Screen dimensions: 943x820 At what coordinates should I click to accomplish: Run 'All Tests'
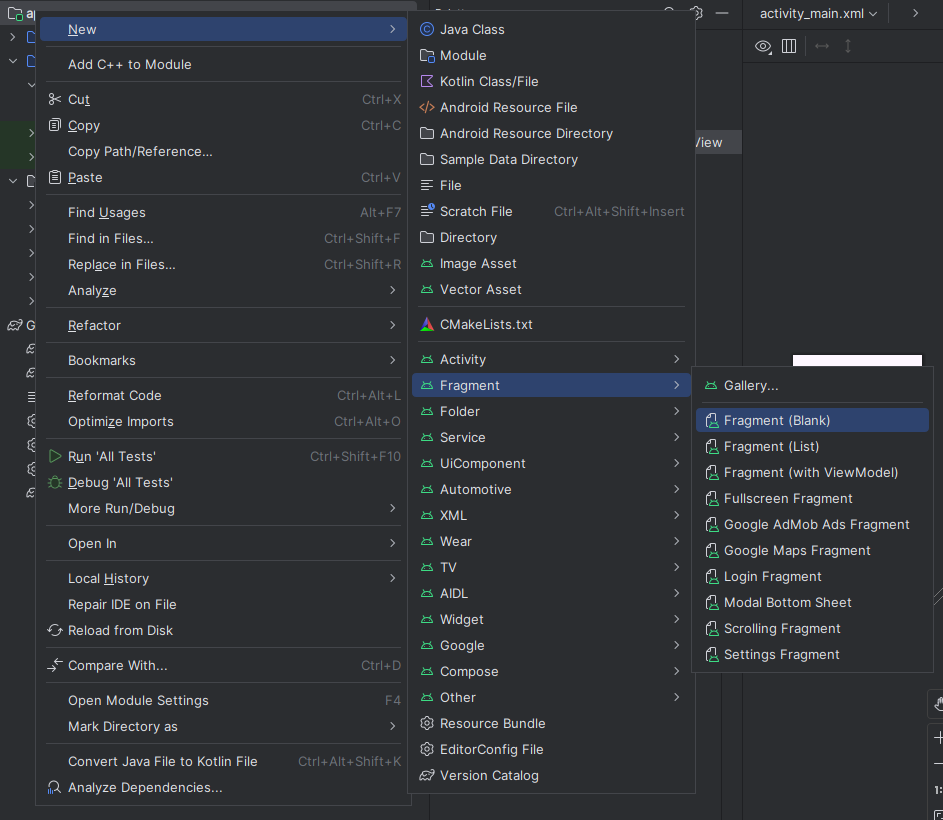pyautogui.click(x=224, y=457)
